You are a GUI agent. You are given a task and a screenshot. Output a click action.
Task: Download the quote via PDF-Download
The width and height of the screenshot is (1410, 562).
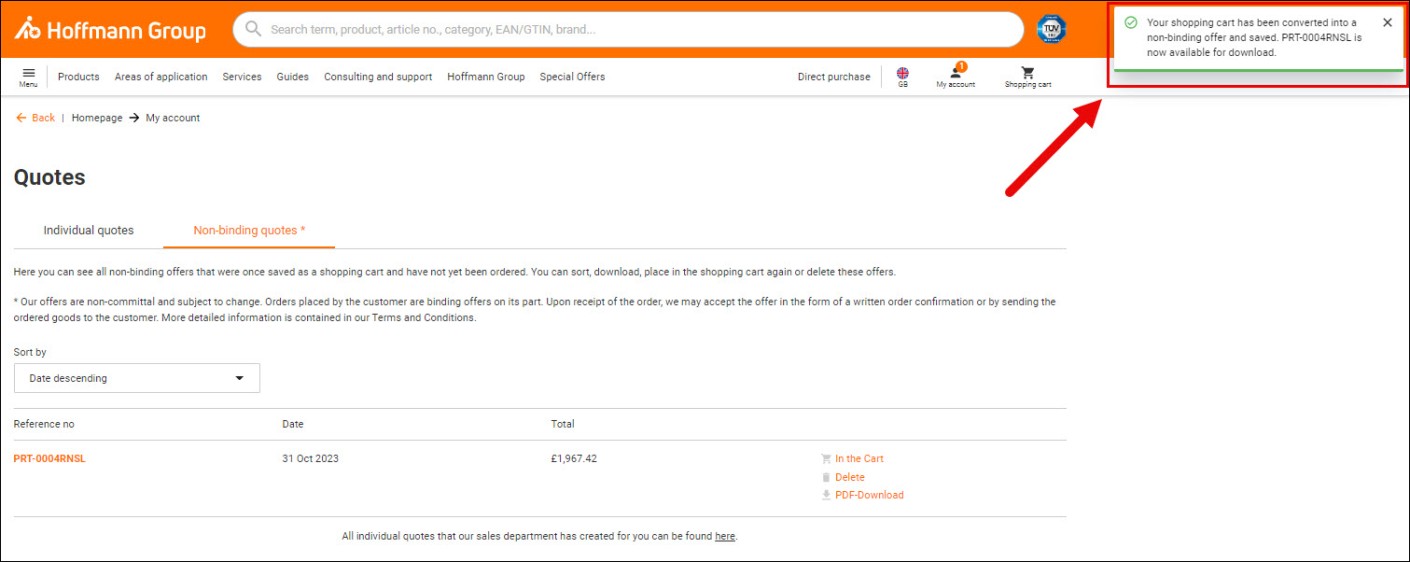coord(868,495)
